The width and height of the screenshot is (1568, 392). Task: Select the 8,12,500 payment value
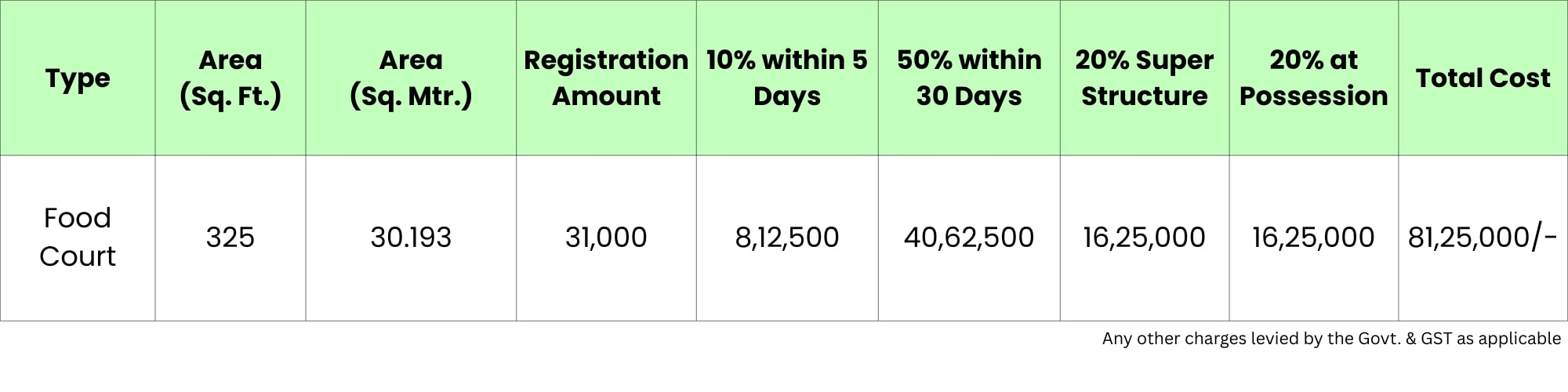coord(787,237)
